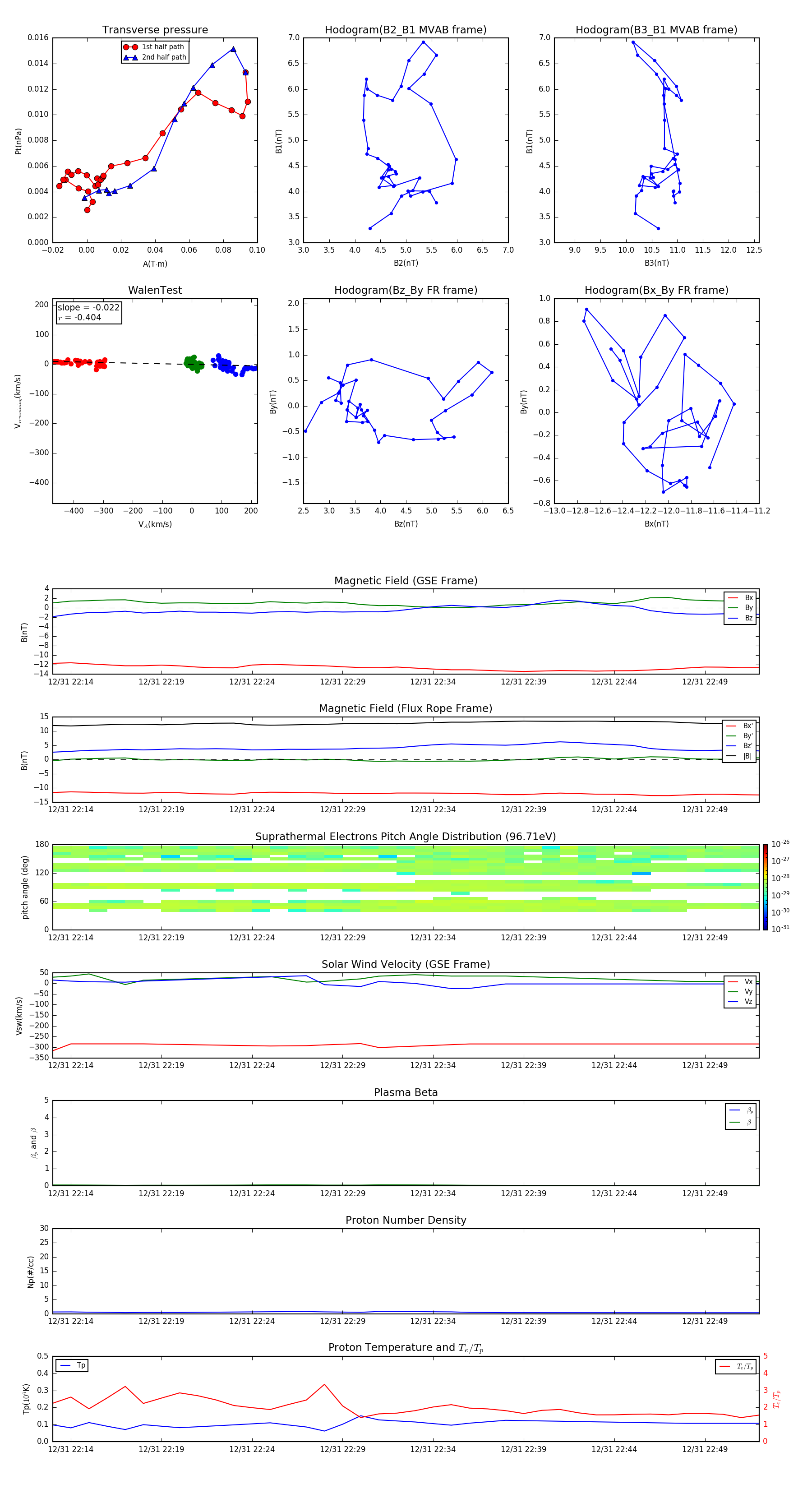The width and height of the screenshot is (812, 1489).
Task: Click the 'Proton Number Density' title
Action: click(x=406, y=1220)
